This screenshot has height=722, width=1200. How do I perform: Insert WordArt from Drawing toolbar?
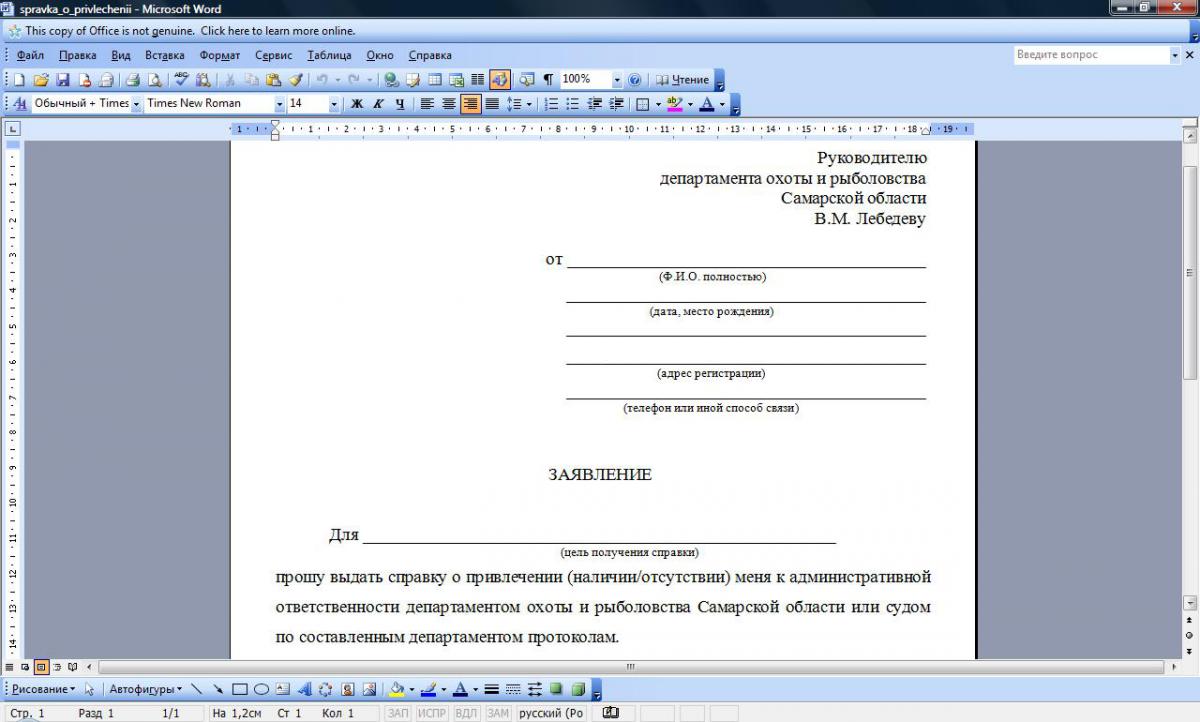304,689
